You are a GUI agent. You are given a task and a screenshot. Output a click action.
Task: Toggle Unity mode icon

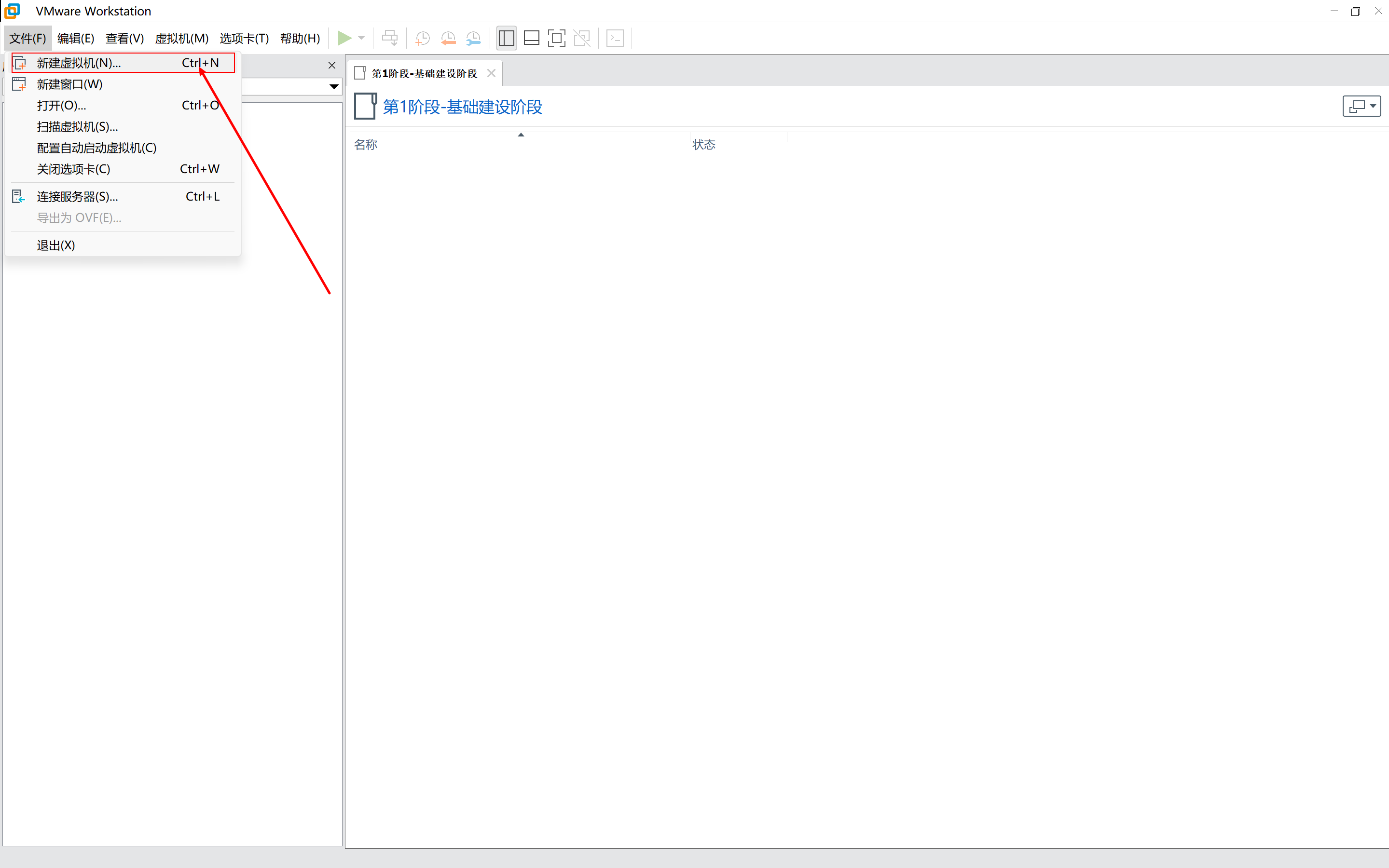582,39
